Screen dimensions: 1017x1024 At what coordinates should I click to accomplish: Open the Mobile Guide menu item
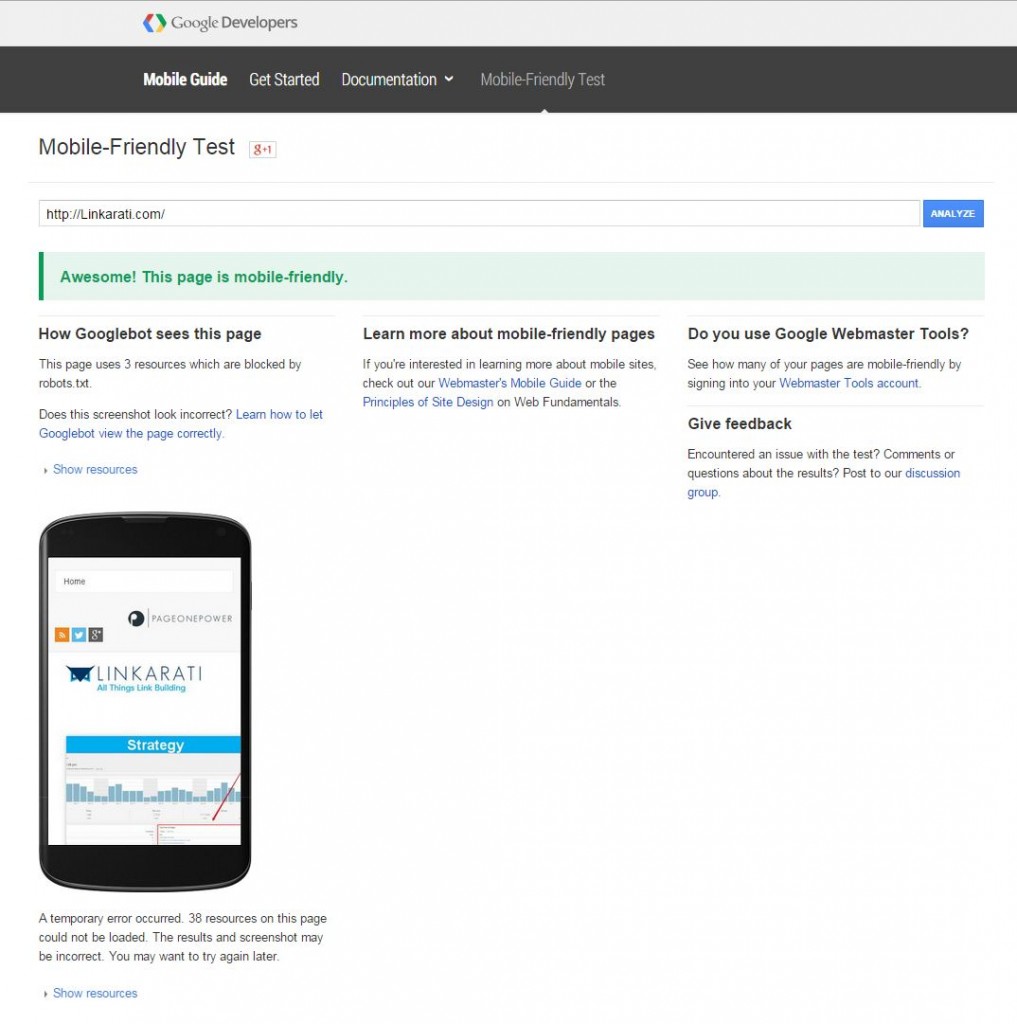tap(185, 80)
